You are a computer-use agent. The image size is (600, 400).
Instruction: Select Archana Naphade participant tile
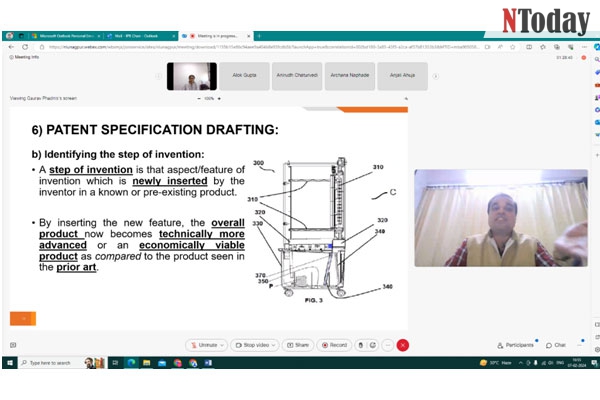point(350,76)
